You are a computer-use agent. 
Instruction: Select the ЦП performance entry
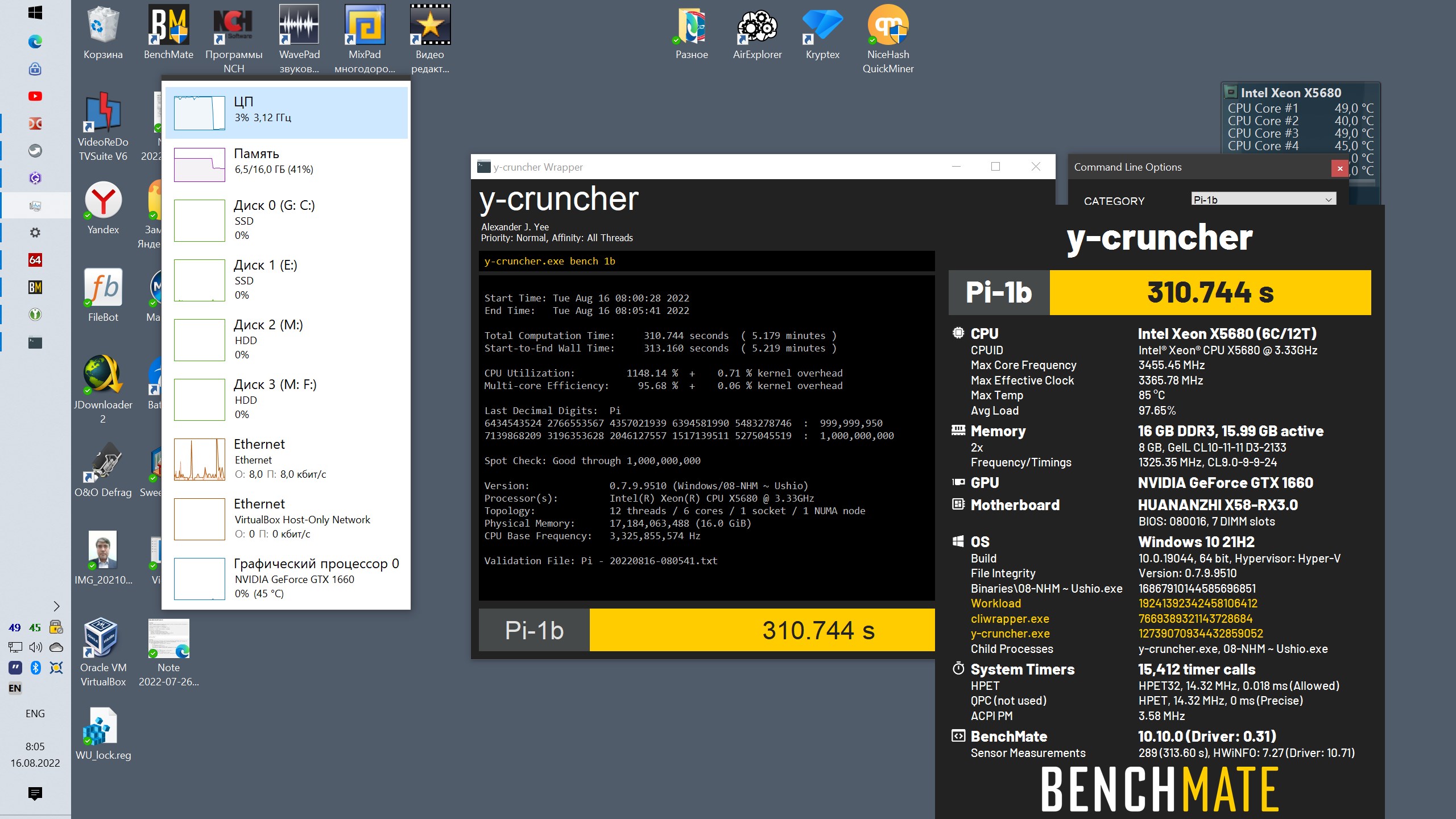pos(287,113)
